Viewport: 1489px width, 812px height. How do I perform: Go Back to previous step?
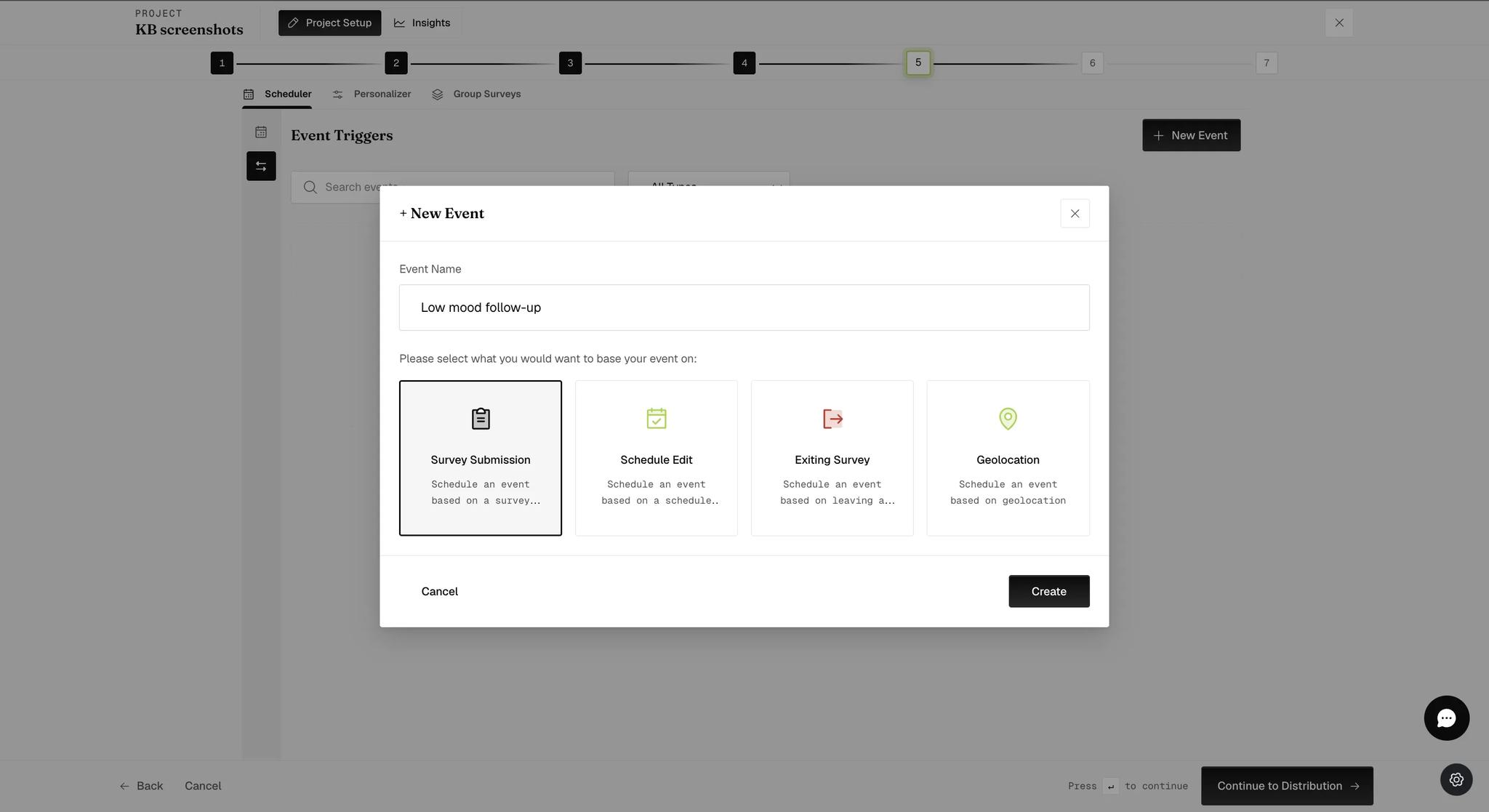click(x=141, y=786)
